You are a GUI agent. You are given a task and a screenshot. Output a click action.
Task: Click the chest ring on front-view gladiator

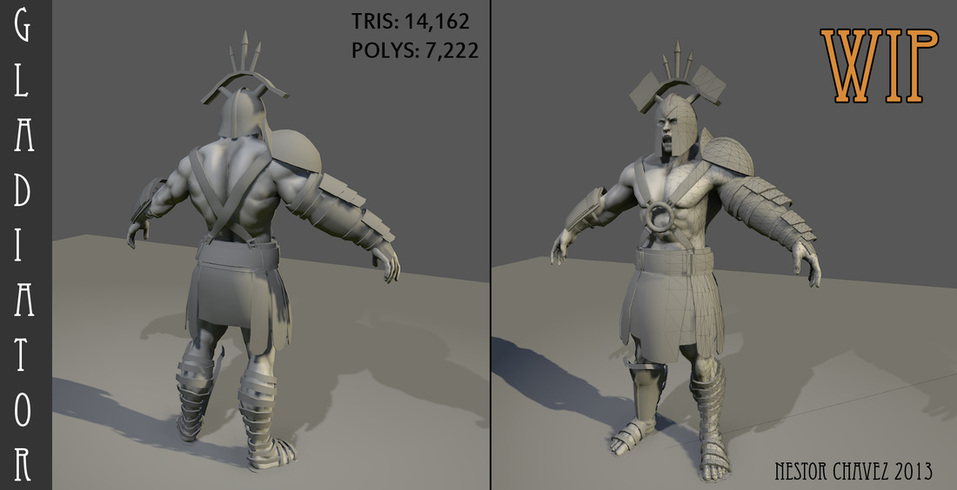(662, 219)
